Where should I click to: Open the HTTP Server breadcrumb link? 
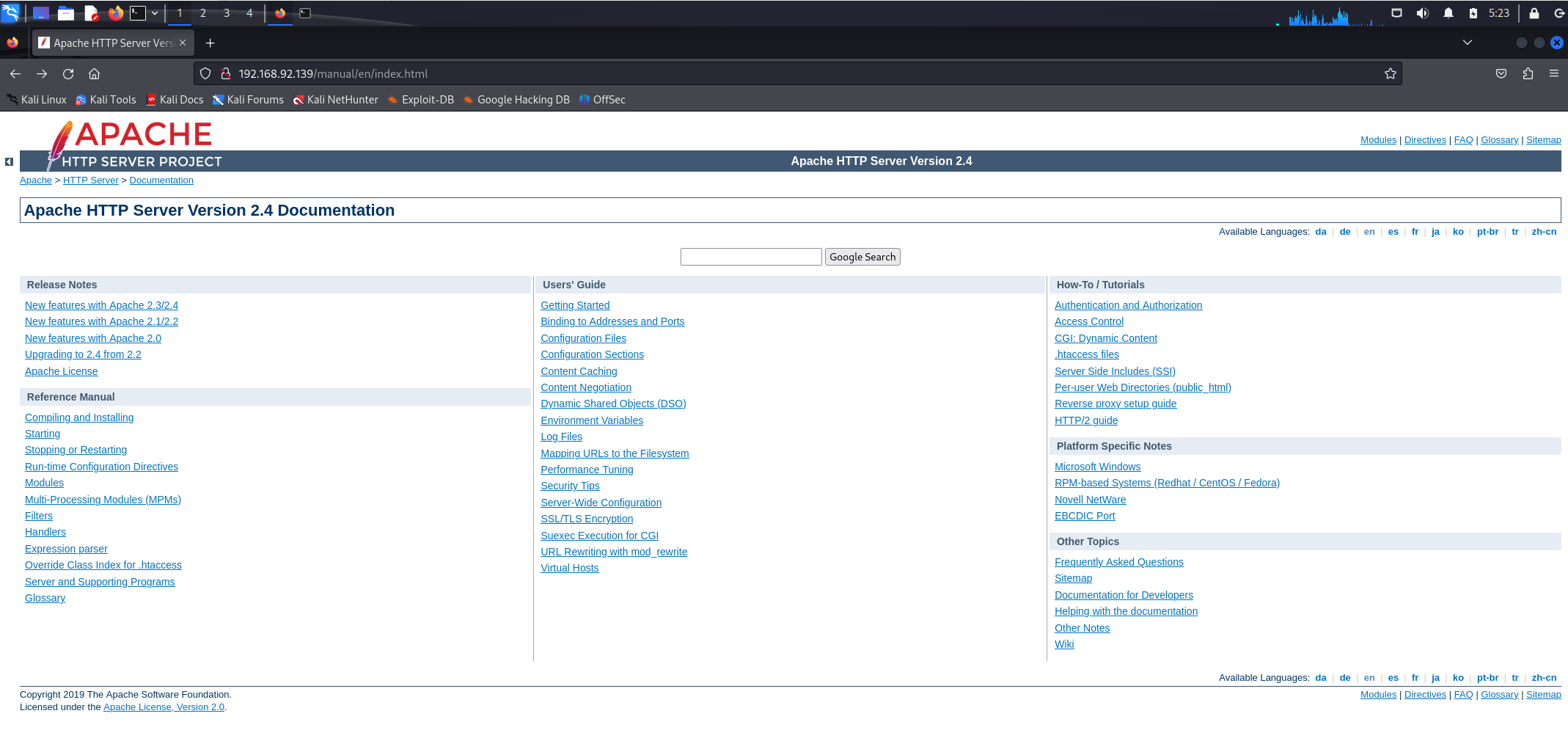[90, 180]
